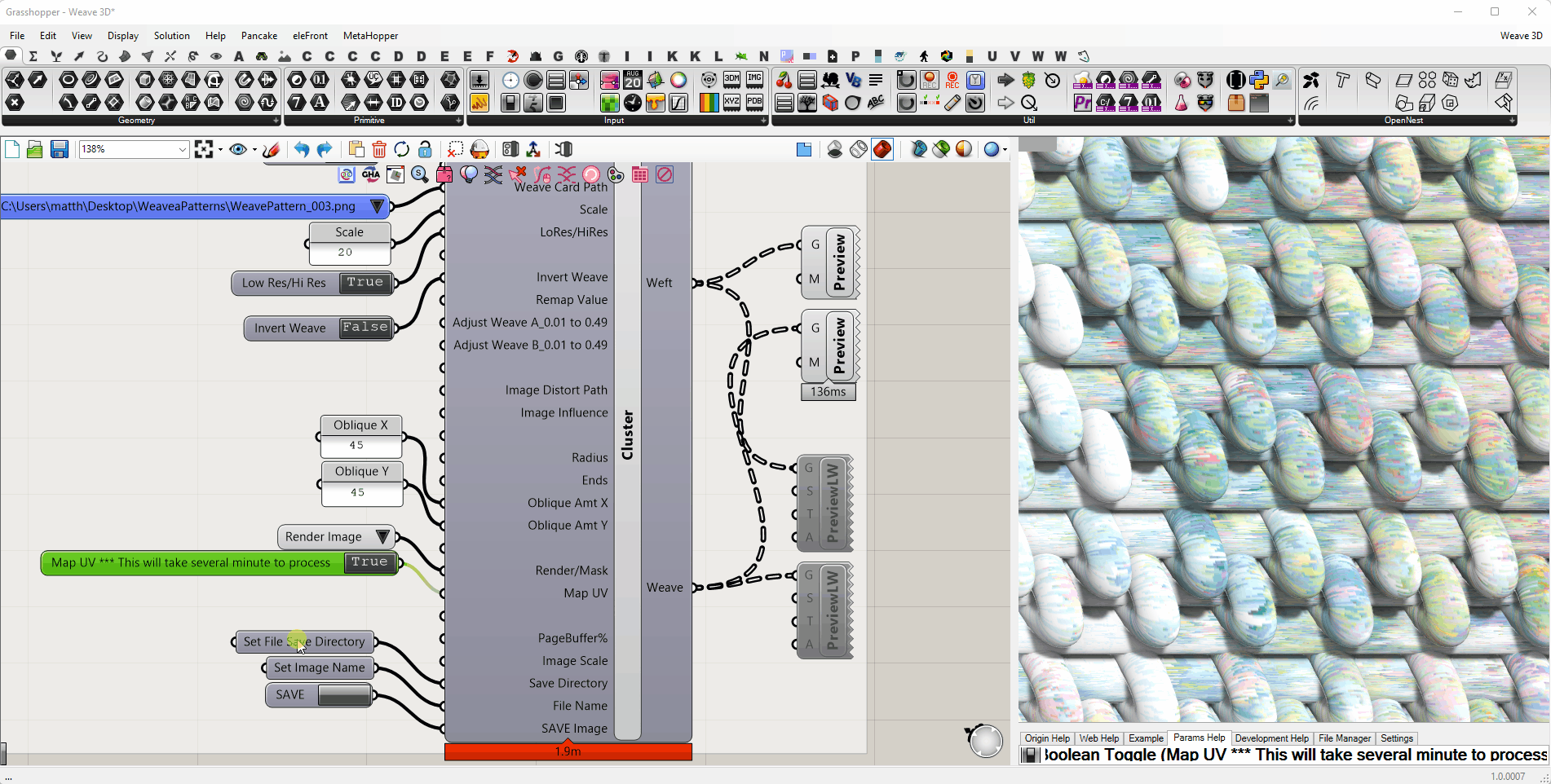Click the Zoom Extents icon
Screen dimensions: 1551x784
(204, 149)
